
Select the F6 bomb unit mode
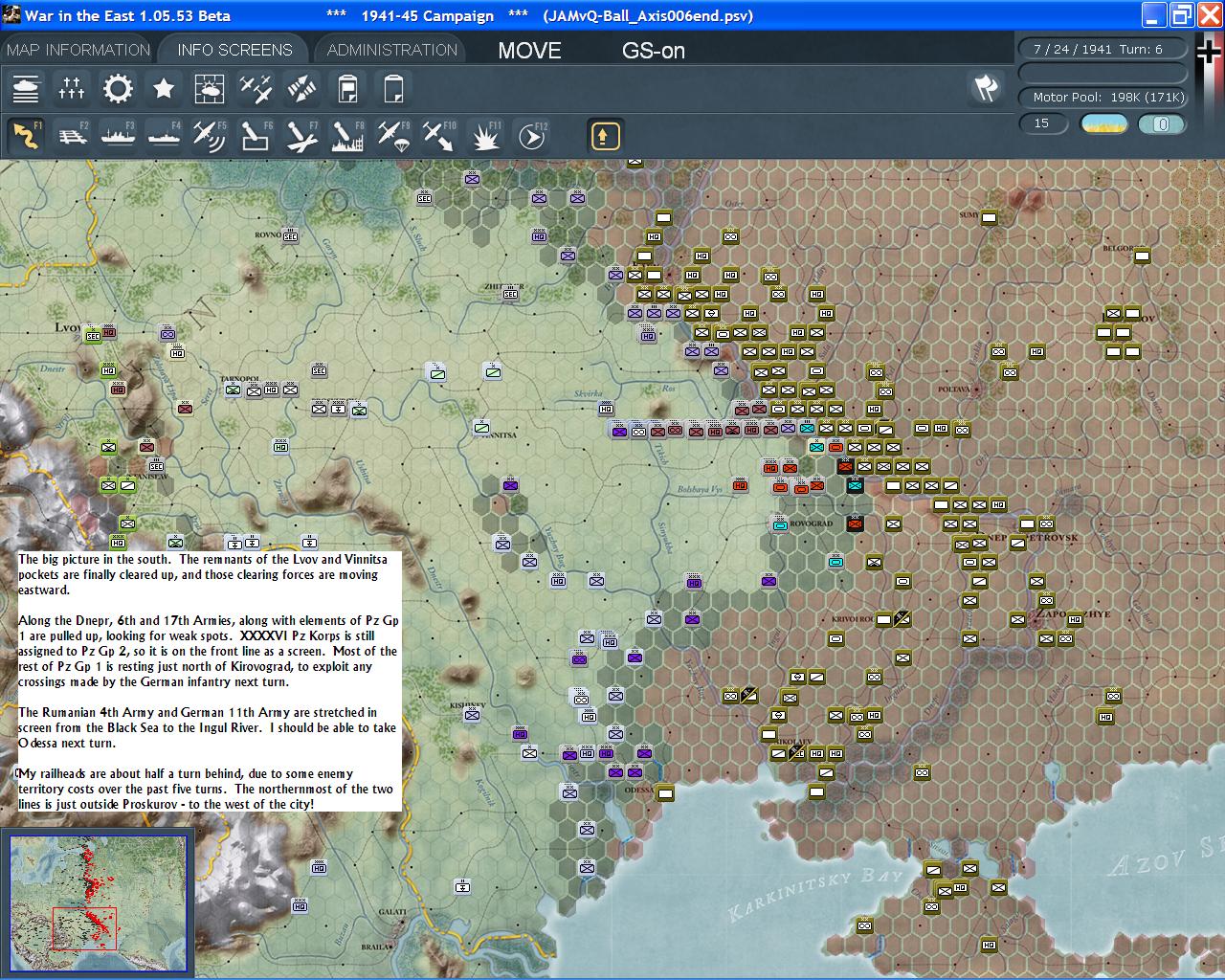256,136
